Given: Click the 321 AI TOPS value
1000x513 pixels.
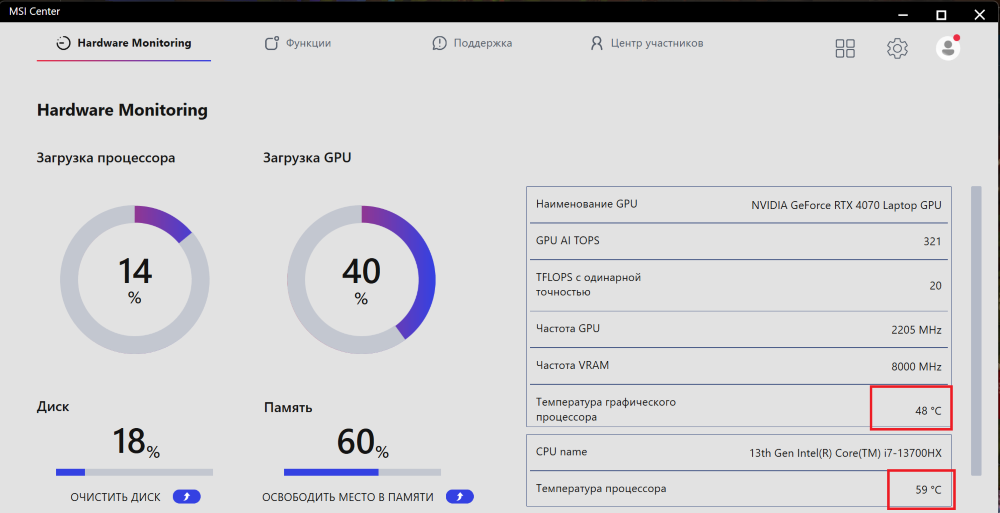Looking at the screenshot, I should click(x=932, y=241).
